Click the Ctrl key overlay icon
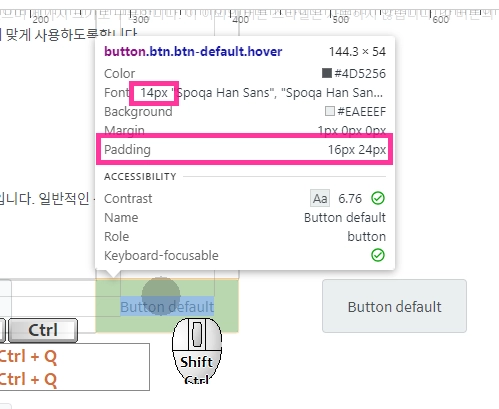 43,330
